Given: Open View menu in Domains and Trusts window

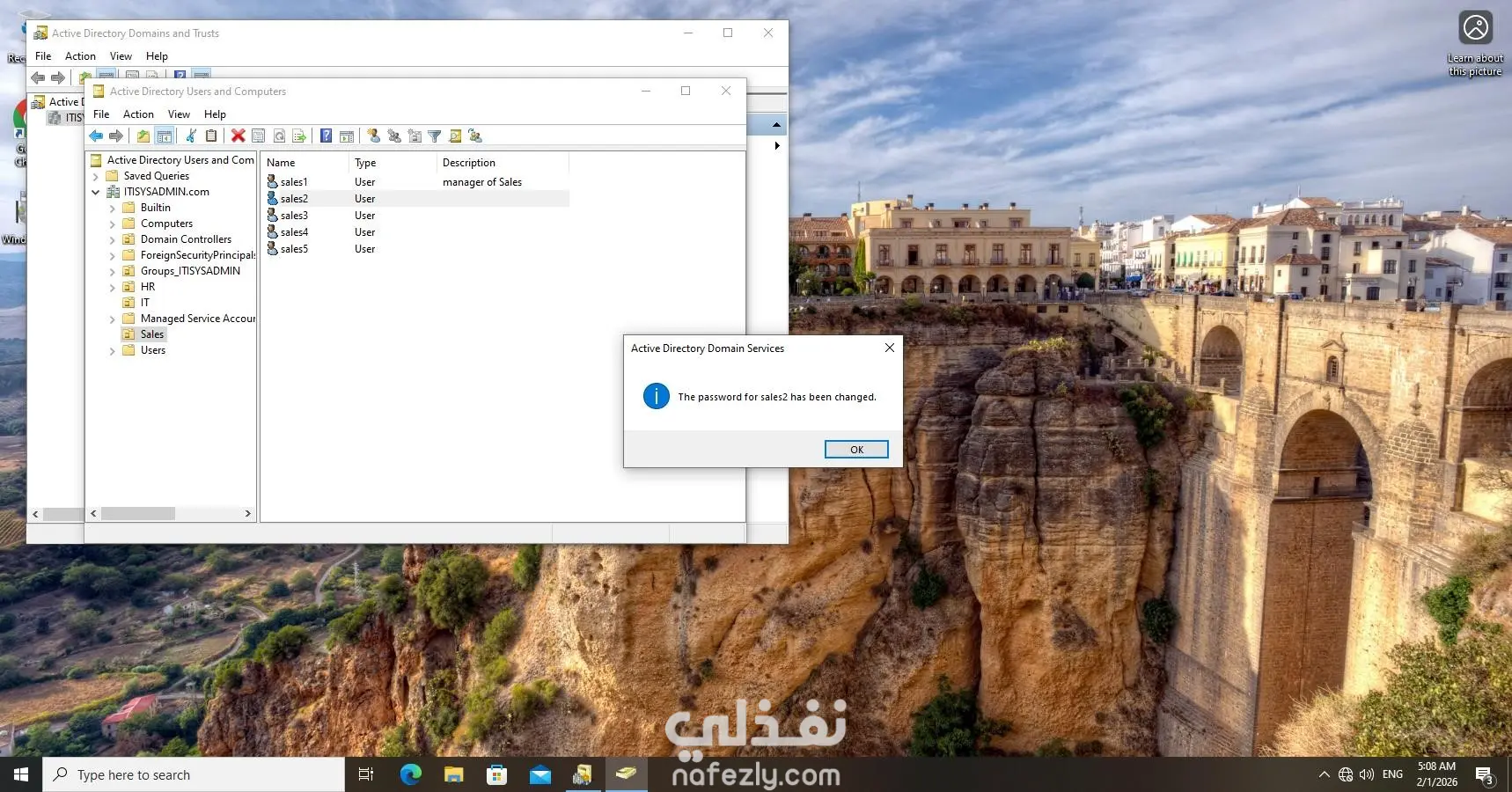Looking at the screenshot, I should point(121,56).
